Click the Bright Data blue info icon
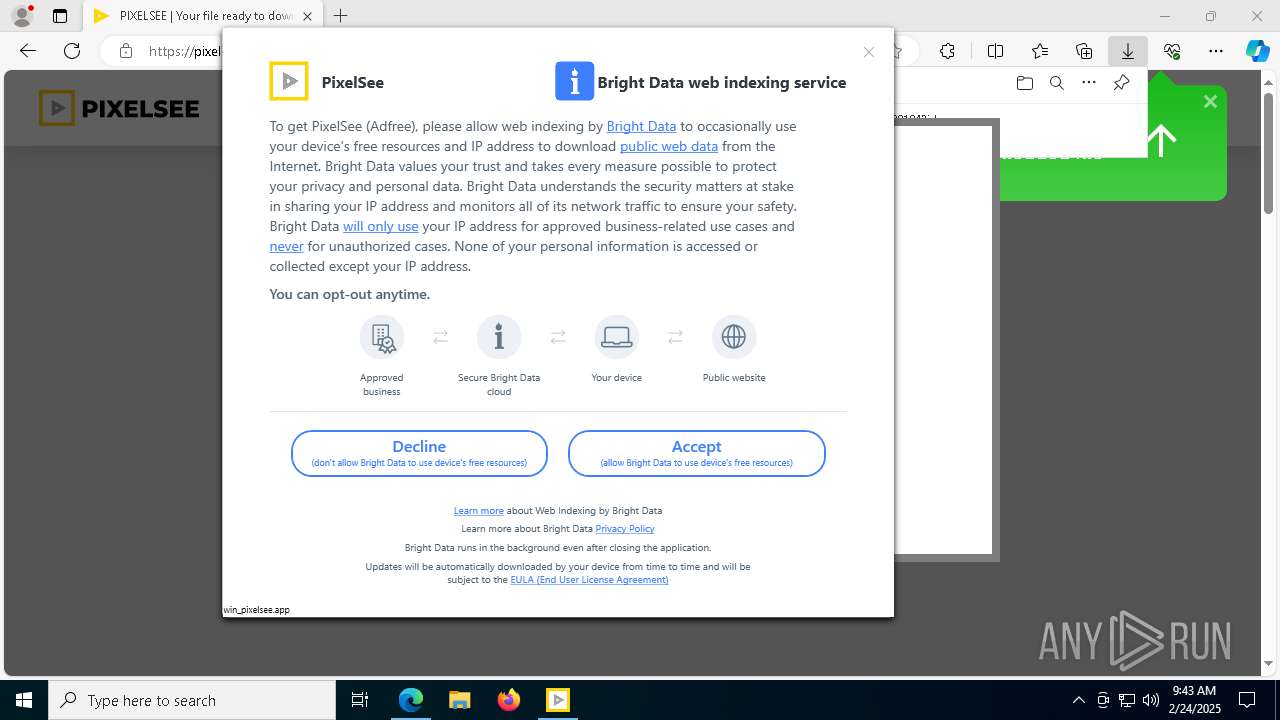1280x720 pixels. click(574, 81)
